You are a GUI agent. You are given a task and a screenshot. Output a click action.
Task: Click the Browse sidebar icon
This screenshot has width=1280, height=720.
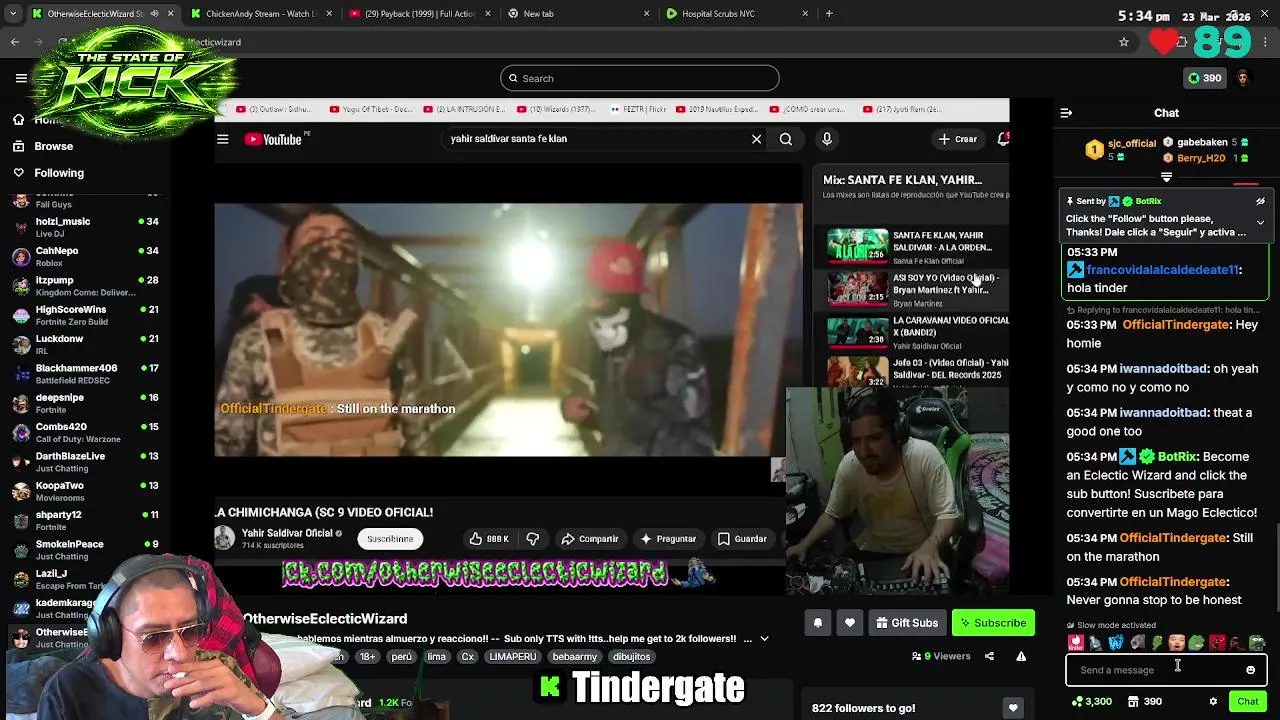[x=18, y=146]
